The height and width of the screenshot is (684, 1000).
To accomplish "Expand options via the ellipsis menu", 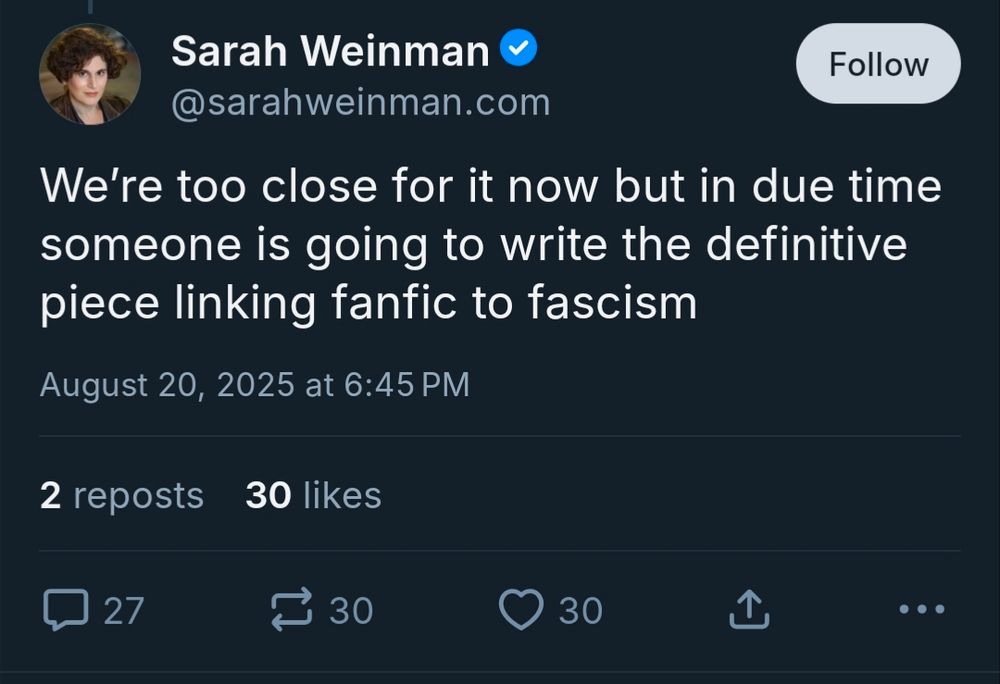I will [922, 611].
